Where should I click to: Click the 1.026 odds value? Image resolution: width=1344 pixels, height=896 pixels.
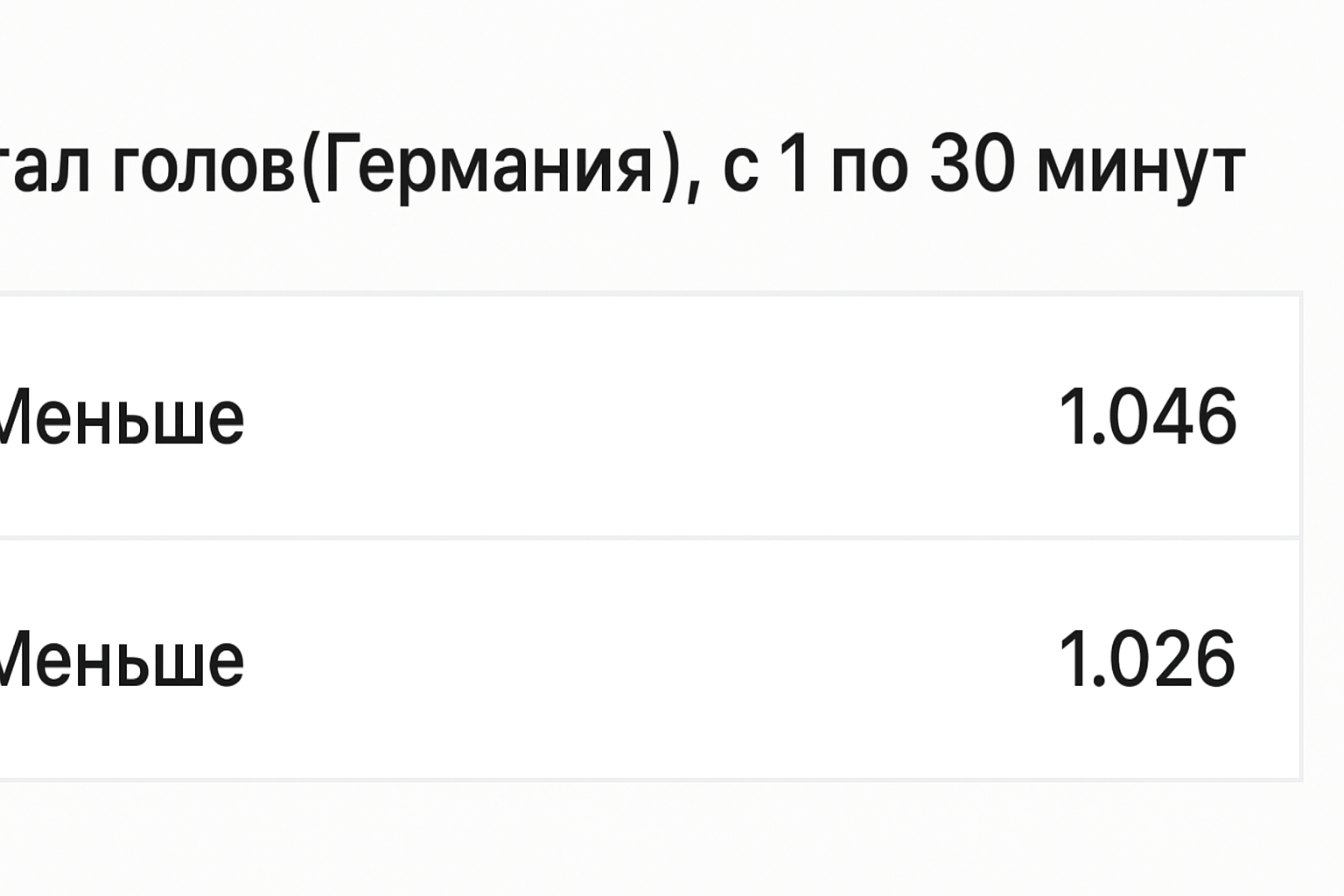tap(1147, 660)
